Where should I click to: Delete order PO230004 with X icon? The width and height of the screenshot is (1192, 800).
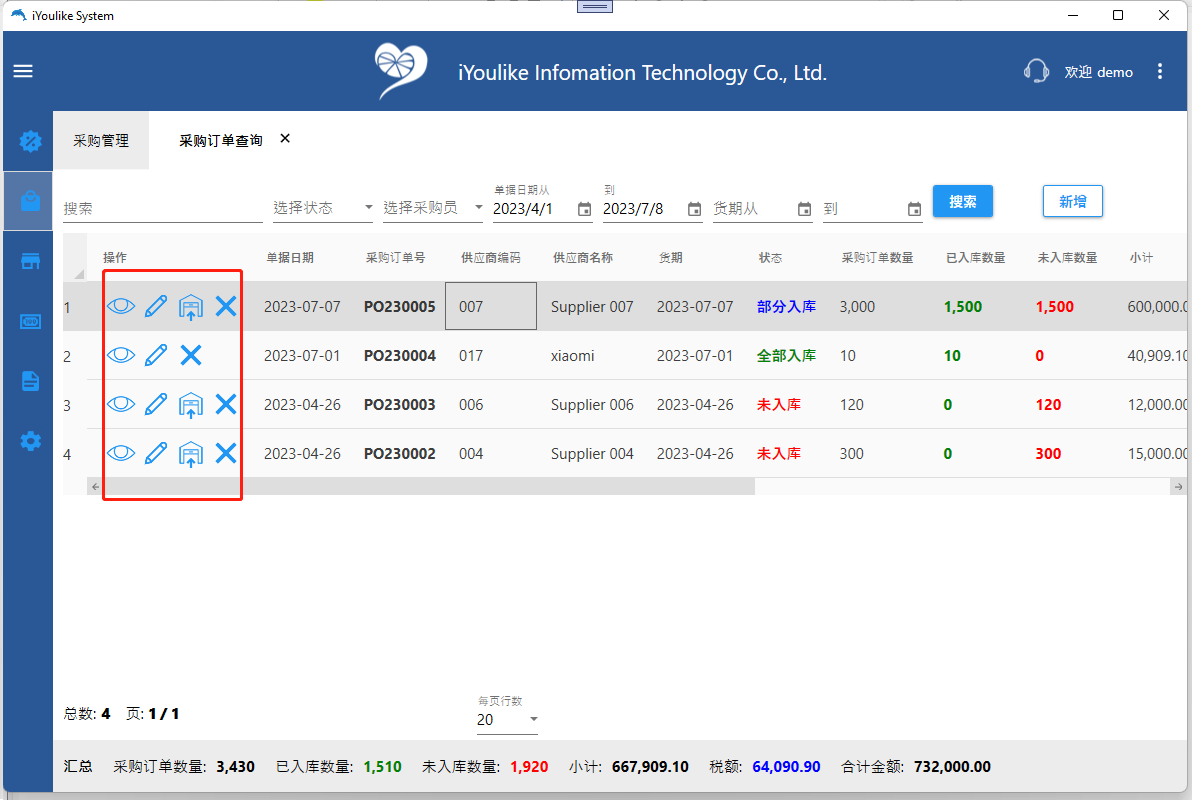(191, 355)
